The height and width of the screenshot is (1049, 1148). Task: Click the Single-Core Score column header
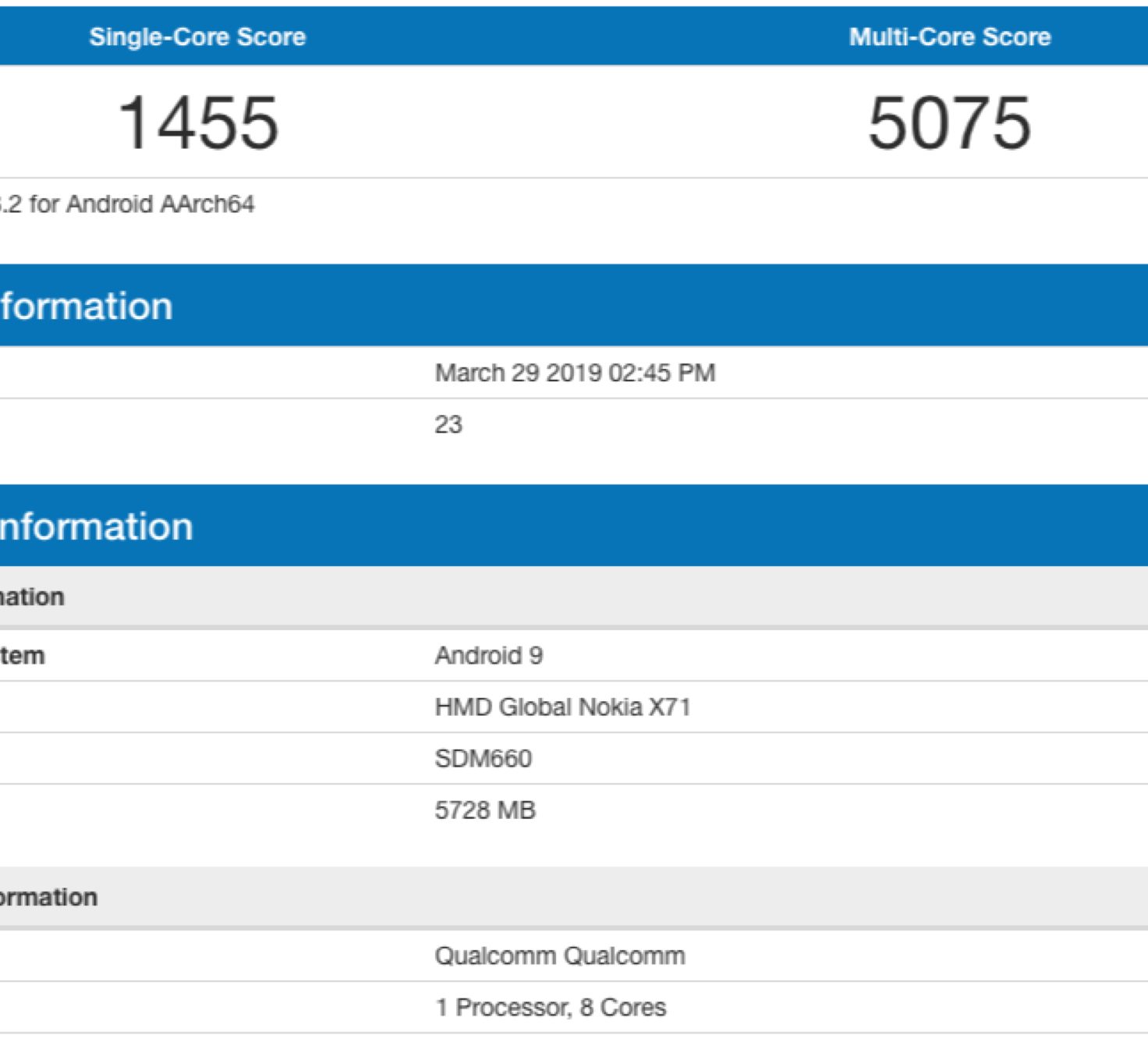(x=197, y=37)
